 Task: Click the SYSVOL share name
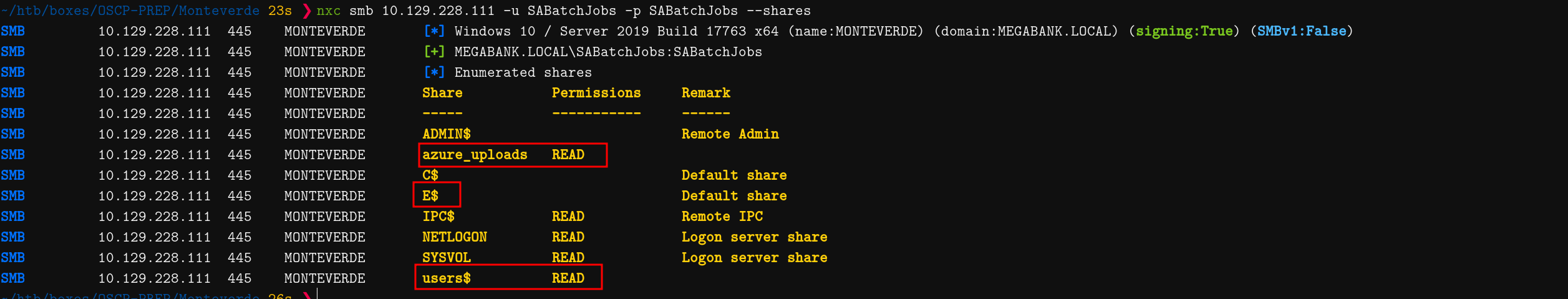(x=447, y=258)
